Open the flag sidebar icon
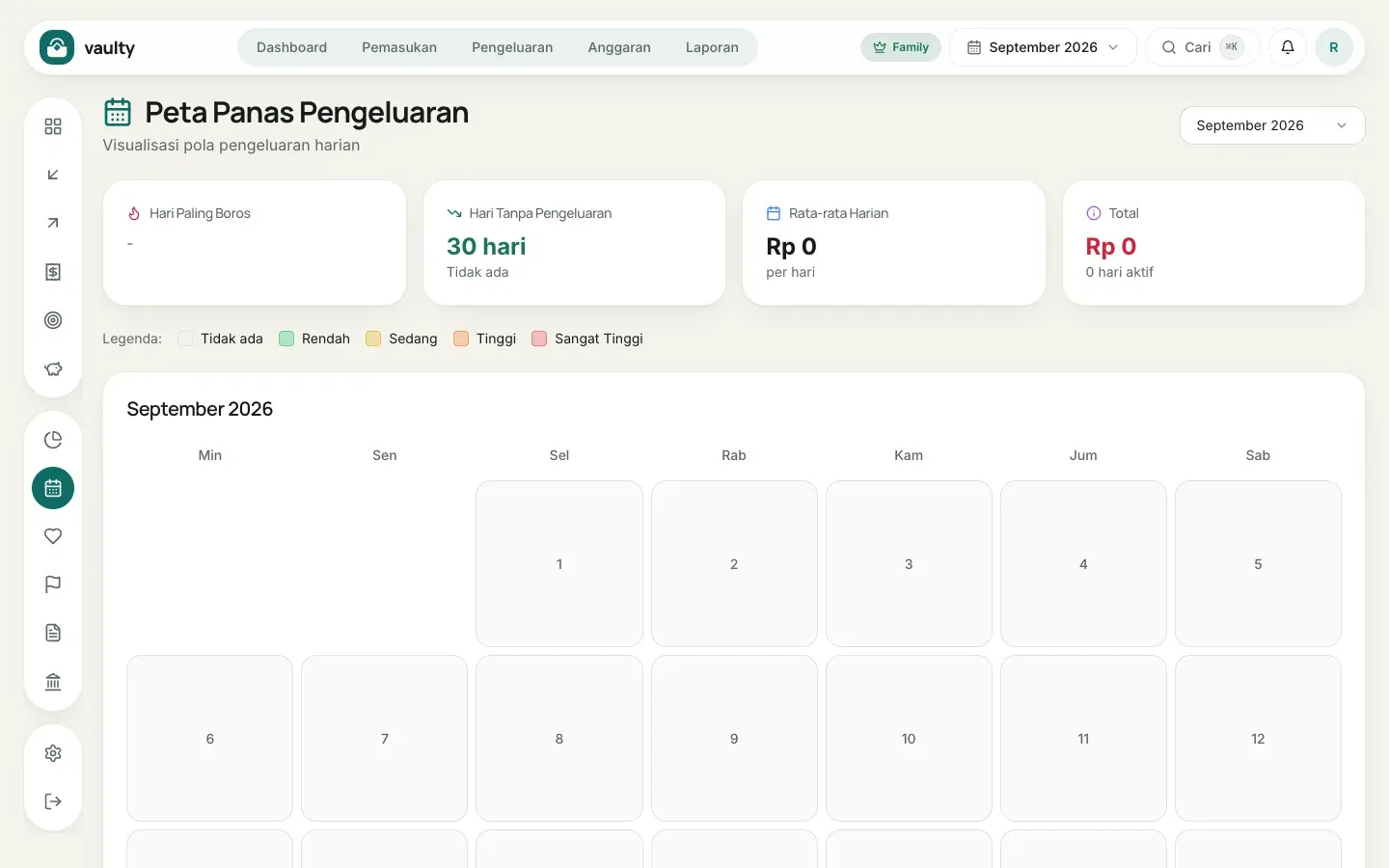1389x868 pixels. (53, 584)
